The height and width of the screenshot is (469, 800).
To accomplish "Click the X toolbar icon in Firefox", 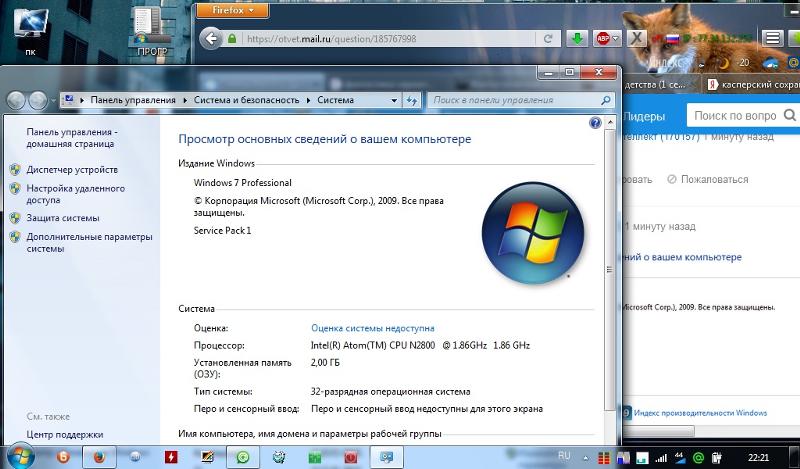I will 636,39.
